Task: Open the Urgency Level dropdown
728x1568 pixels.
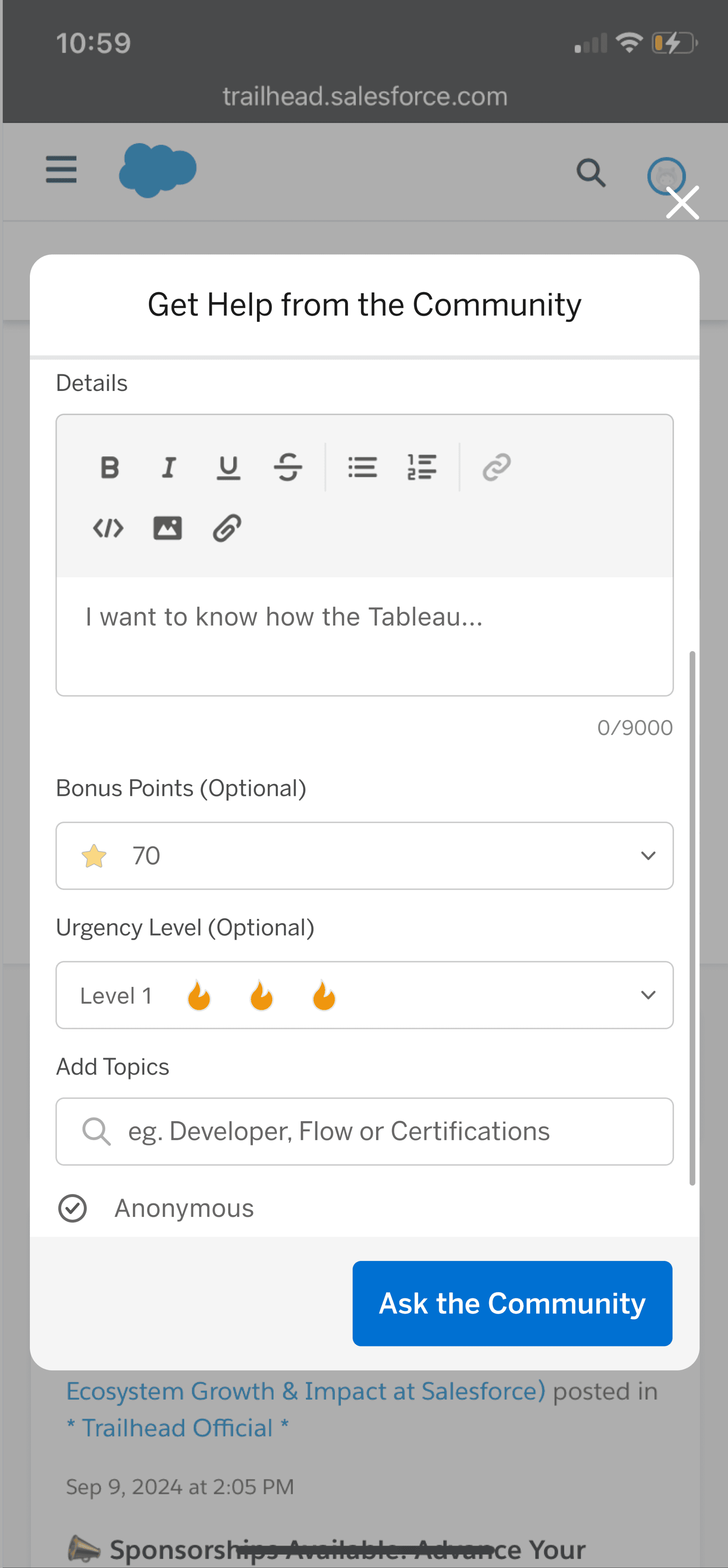Action: click(x=365, y=995)
